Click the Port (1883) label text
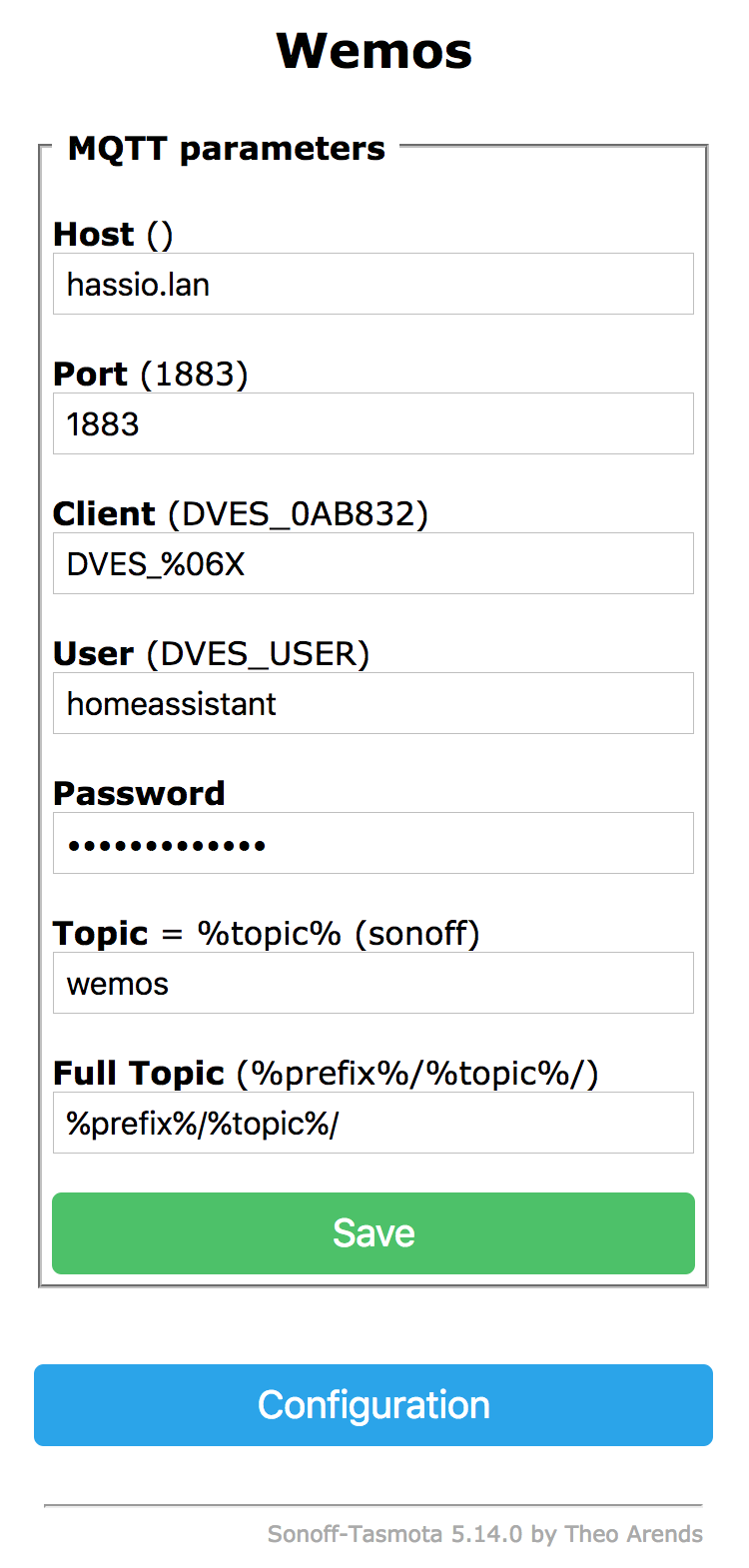 coord(150,375)
